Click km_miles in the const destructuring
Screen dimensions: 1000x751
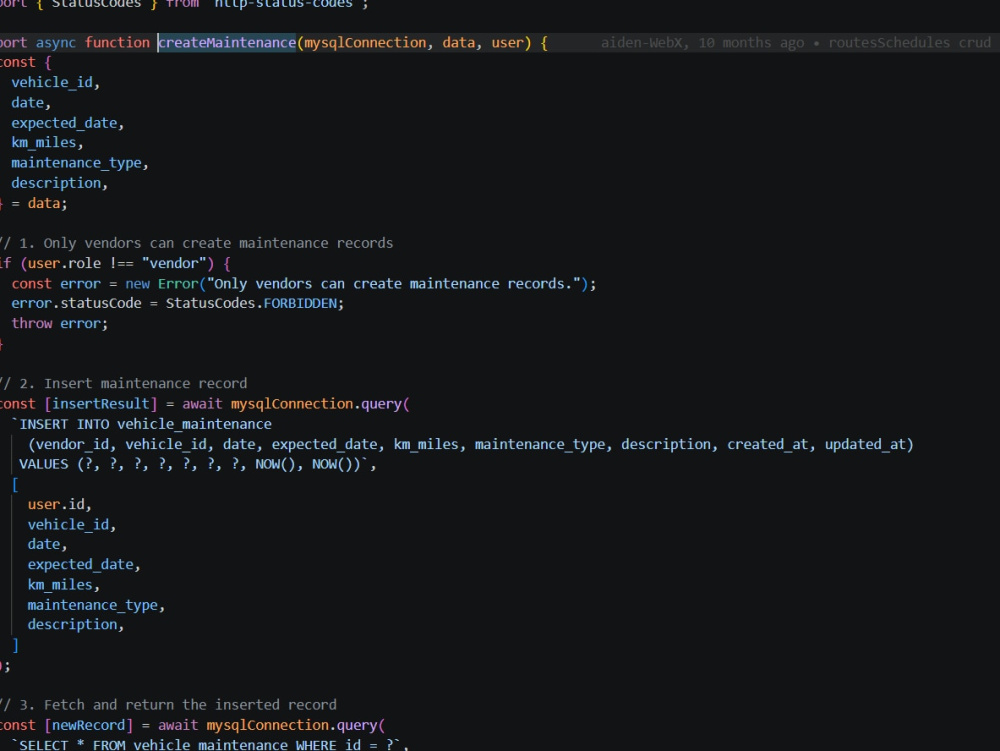[43, 143]
